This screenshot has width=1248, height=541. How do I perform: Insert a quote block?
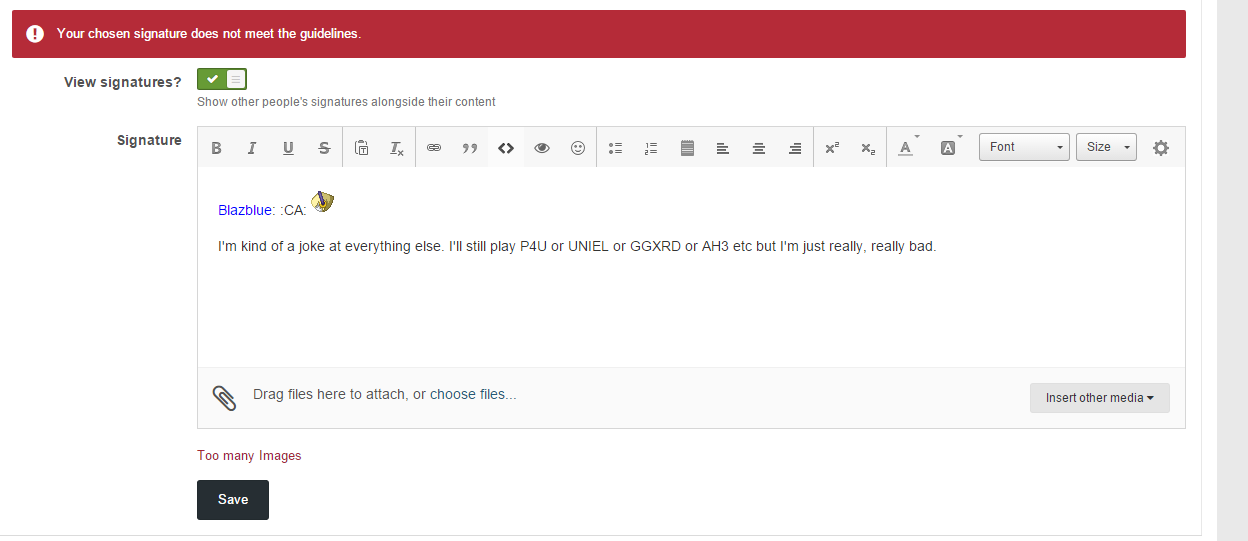[x=470, y=148]
